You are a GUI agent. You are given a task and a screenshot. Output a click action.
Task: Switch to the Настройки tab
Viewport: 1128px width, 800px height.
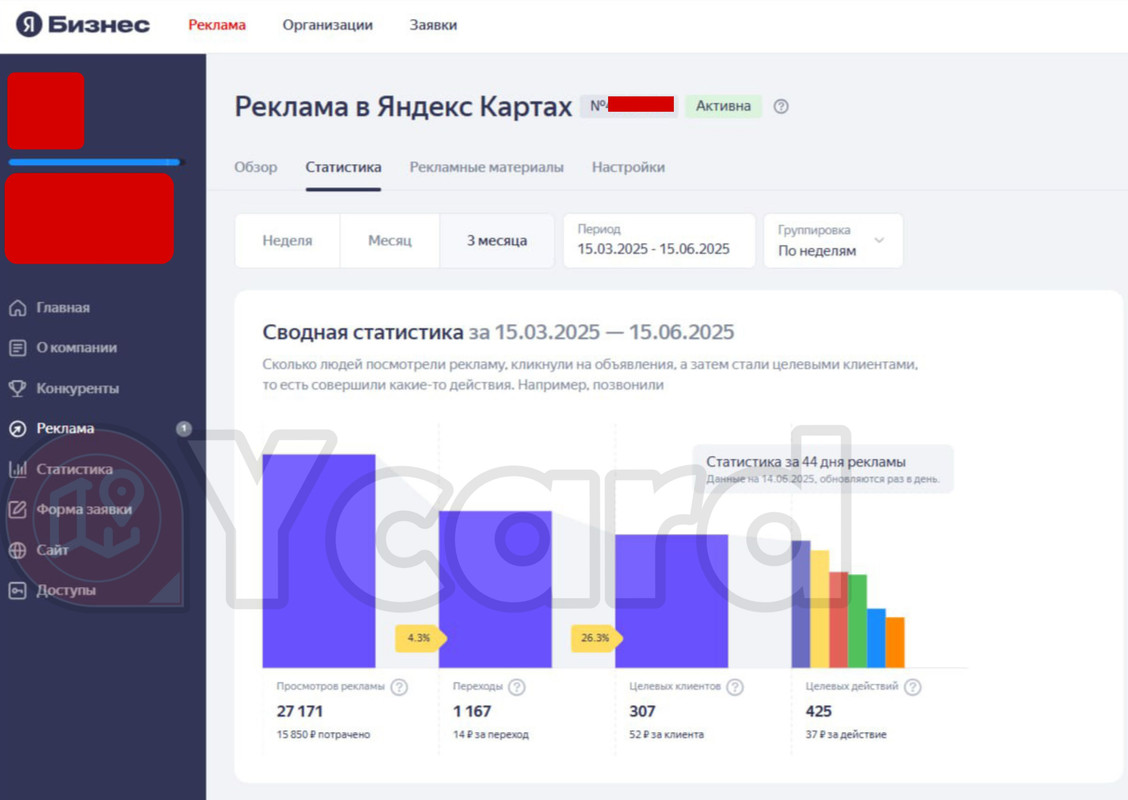click(628, 167)
